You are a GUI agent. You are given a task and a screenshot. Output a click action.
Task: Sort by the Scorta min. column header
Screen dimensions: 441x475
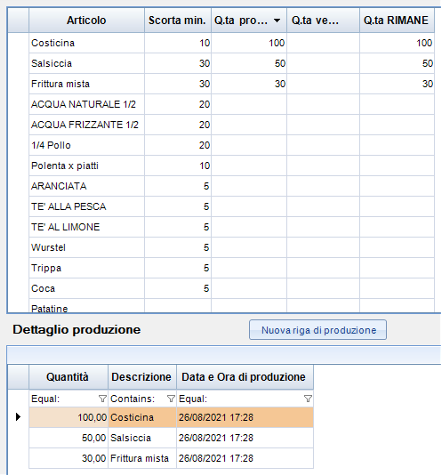coord(178,20)
